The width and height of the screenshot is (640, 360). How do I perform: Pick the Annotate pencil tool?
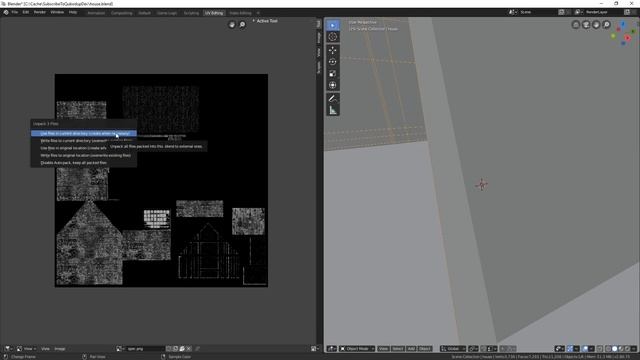pos(333,99)
